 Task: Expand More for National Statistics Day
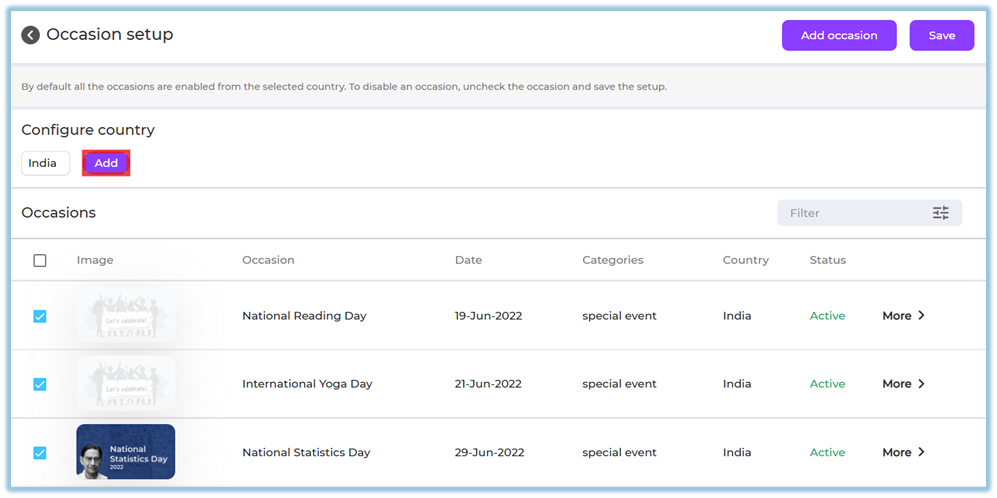(903, 452)
